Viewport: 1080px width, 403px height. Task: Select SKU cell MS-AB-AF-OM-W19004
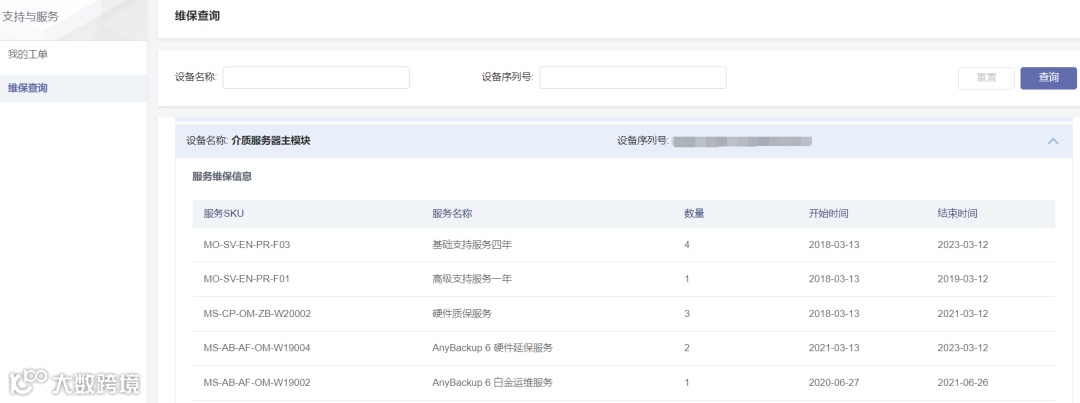coord(257,348)
